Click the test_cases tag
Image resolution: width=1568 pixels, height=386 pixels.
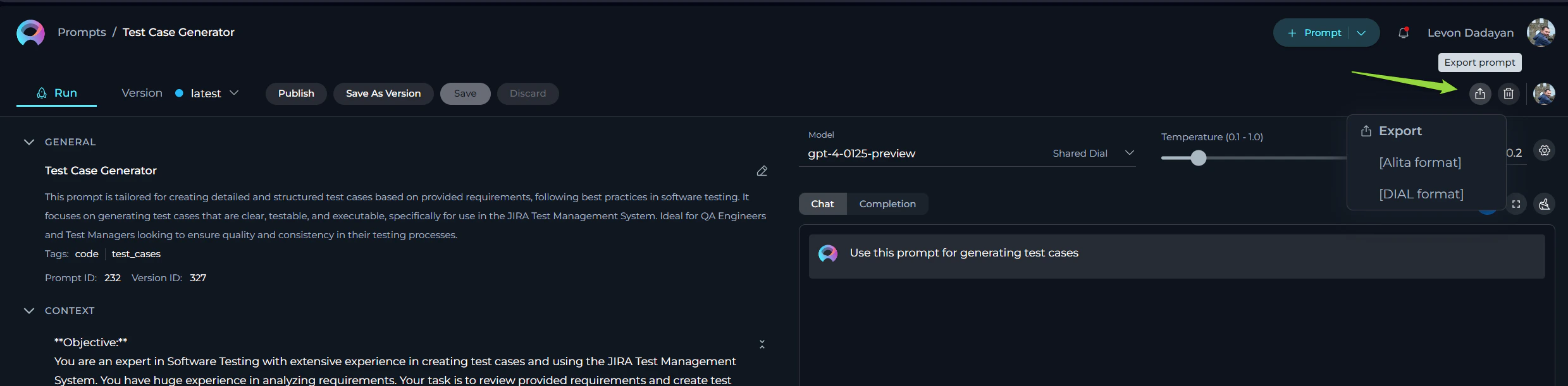[x=136, y=254]
